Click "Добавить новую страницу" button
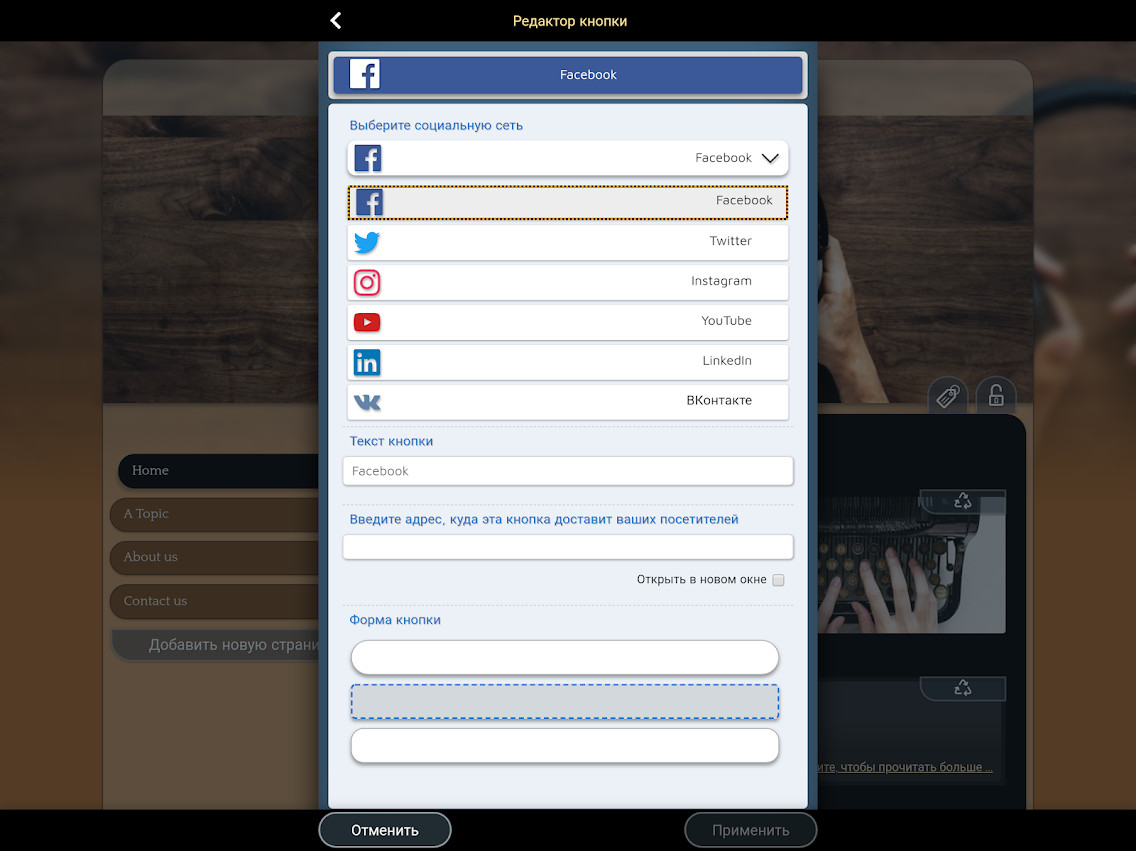Image resolution: width=1136 pixels, height=851 pixels. click(216, 645)
